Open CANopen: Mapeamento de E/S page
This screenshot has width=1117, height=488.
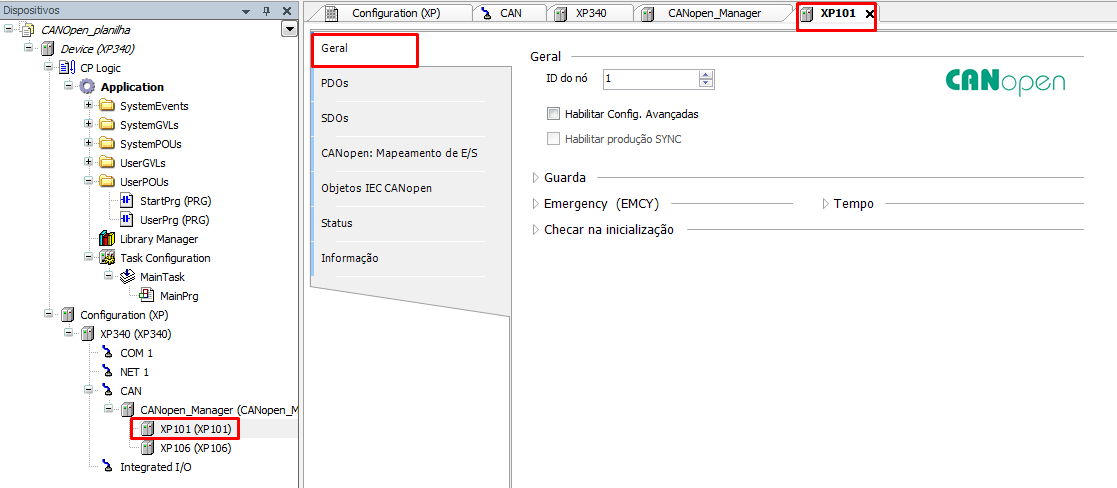point(399,153)
